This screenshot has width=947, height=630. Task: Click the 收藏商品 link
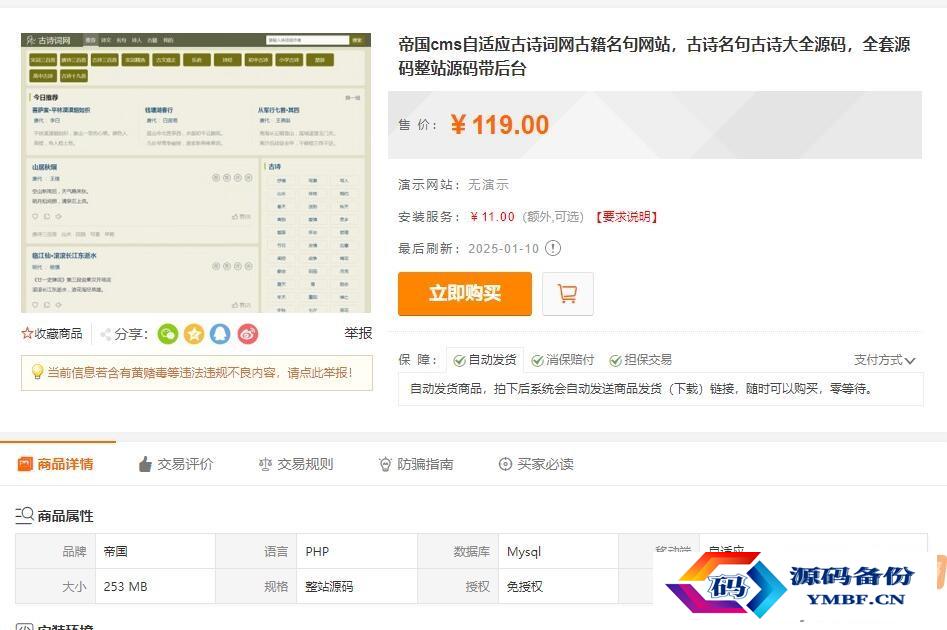tap(52, 333)
